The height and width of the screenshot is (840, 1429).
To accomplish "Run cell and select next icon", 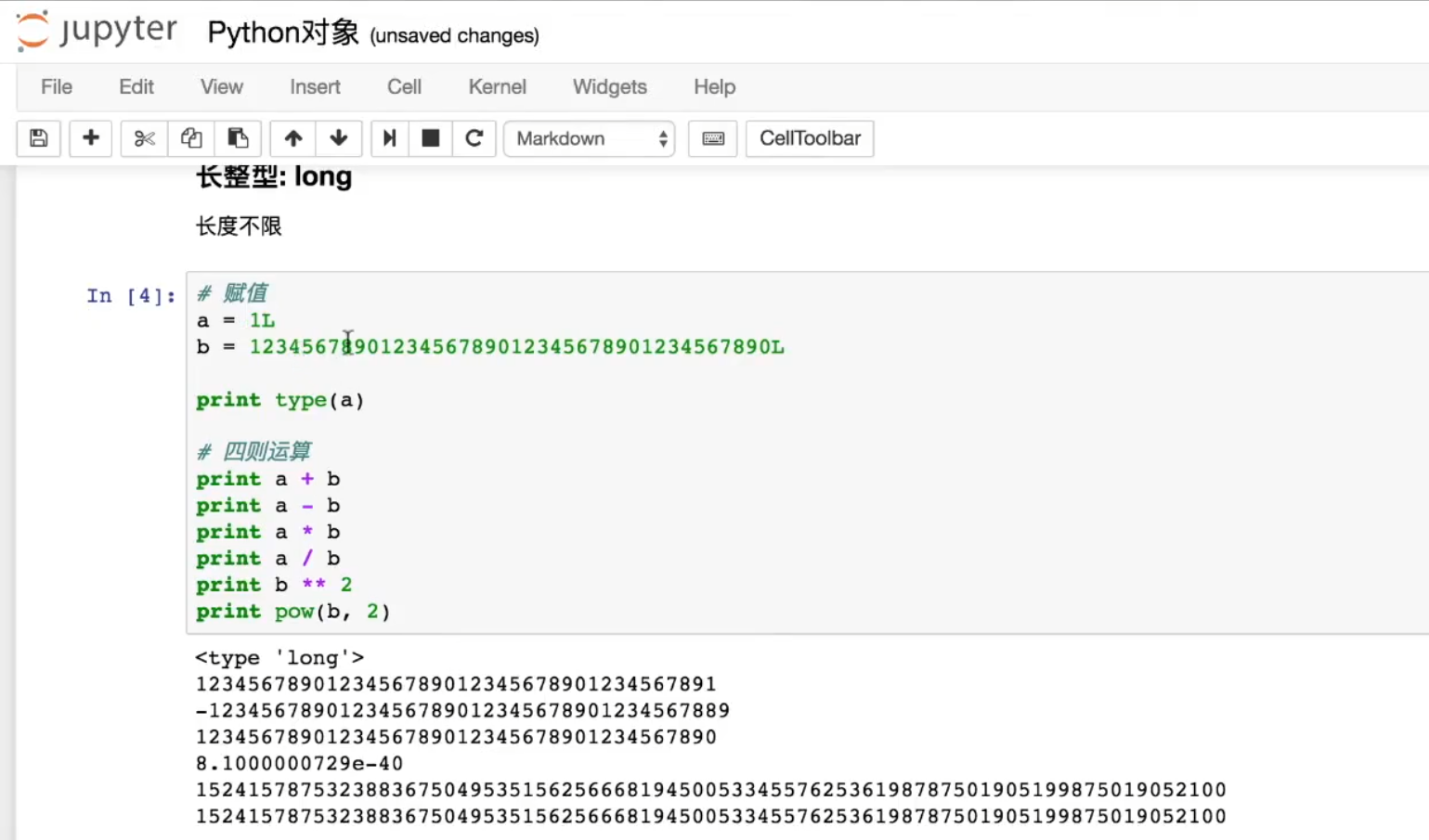I will pyautogui.click(x=390, y=138).
